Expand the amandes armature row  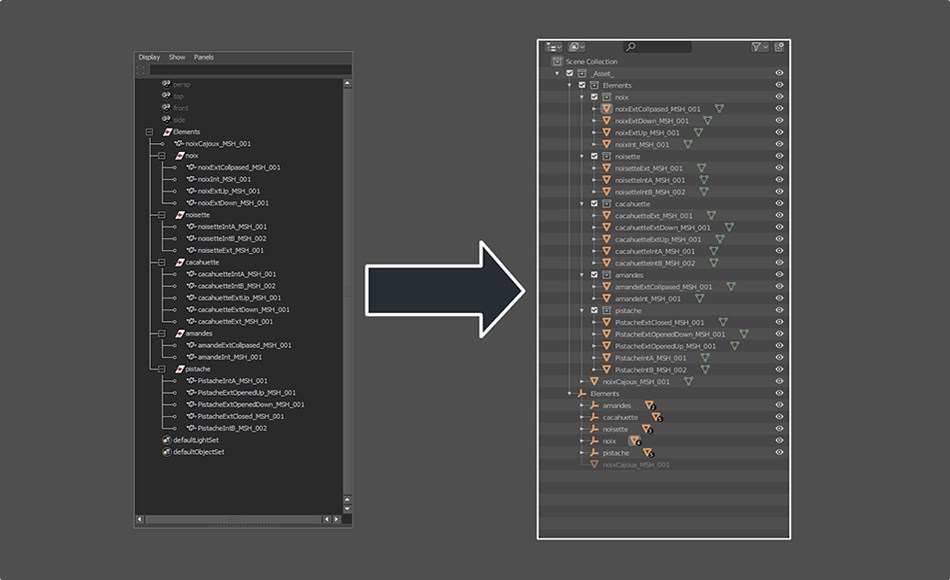(x=581, y=405)
